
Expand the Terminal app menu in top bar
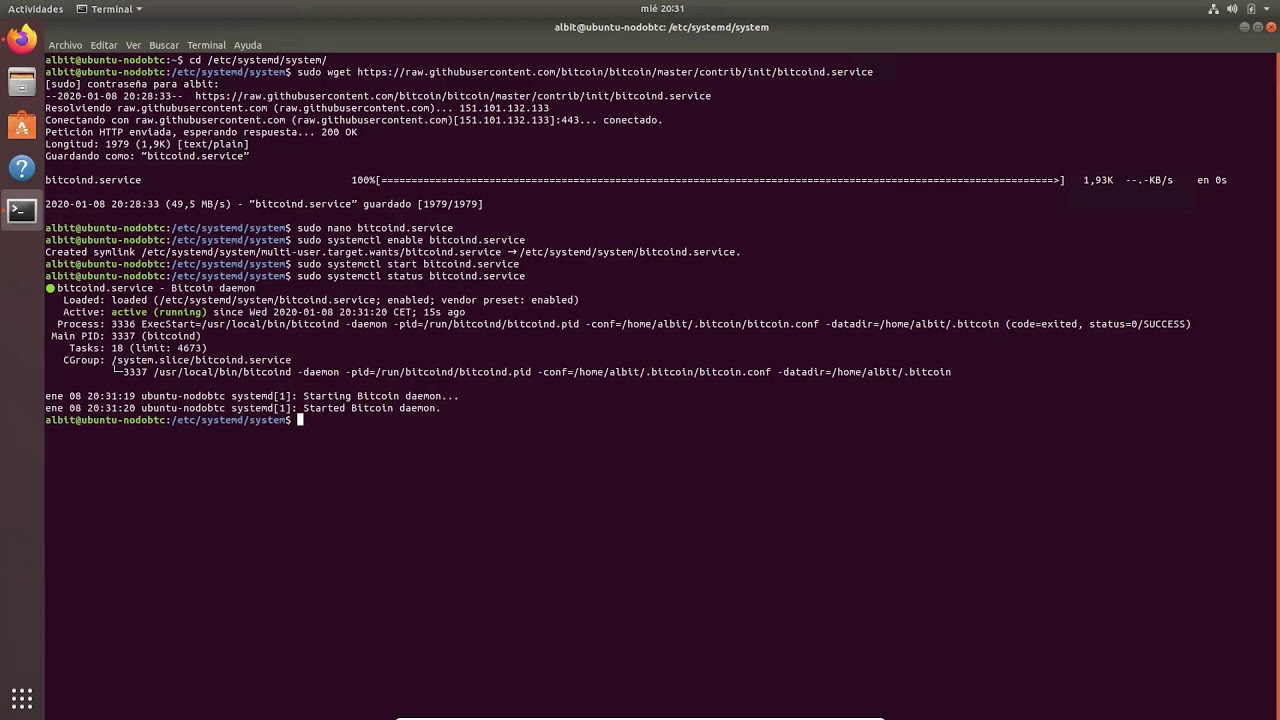click(x=110, y=9)
